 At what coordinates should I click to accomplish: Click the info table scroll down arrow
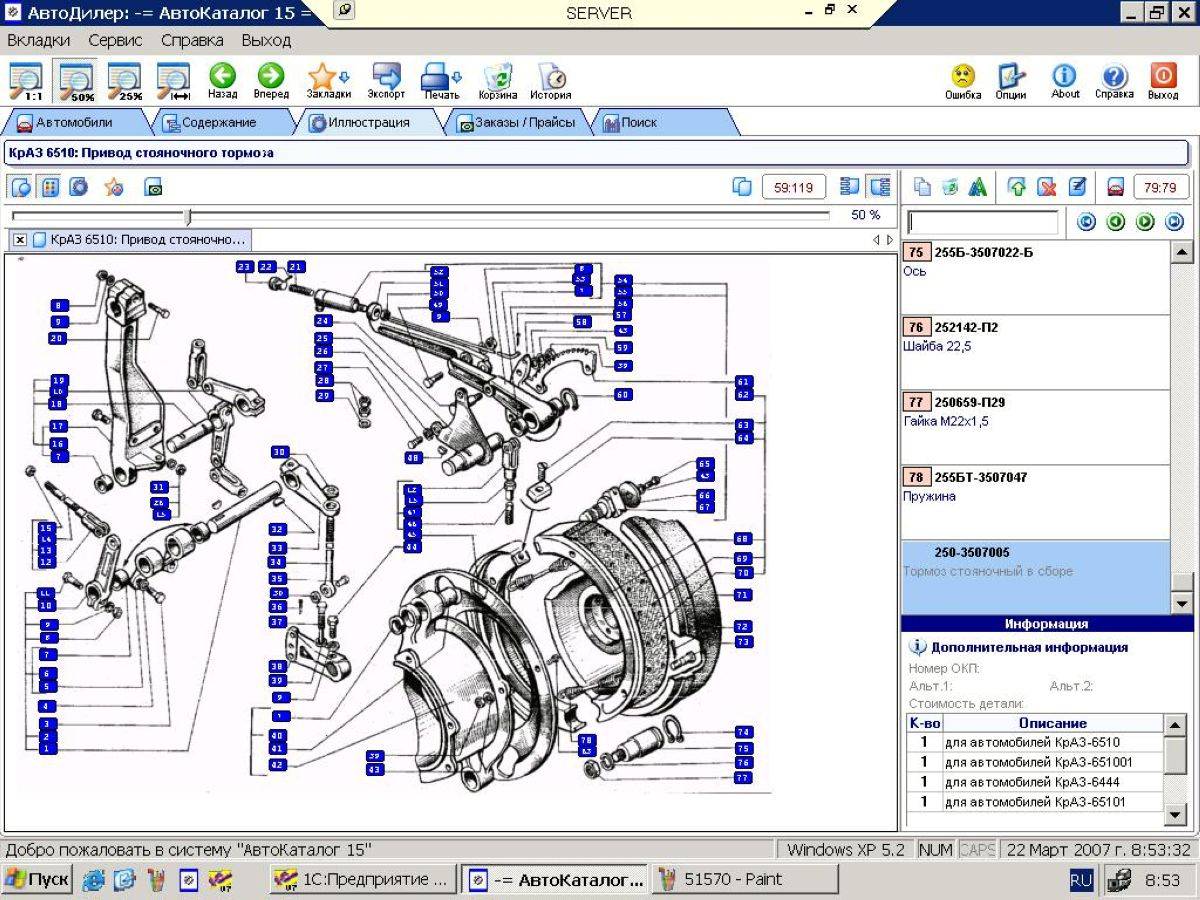1176,813
